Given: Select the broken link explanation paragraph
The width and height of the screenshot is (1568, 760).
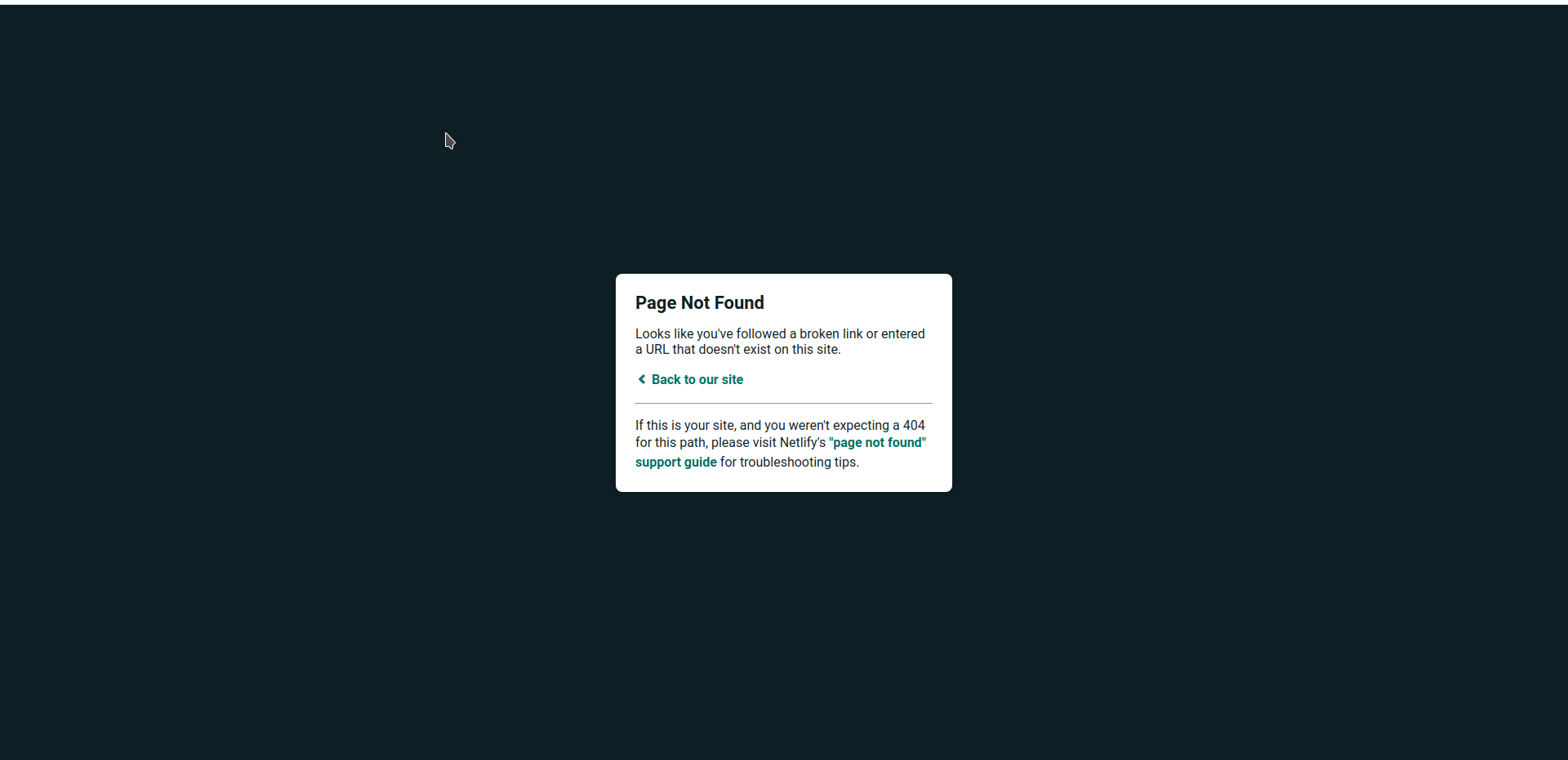Looking at the screenshot, I should pos(780,342).
